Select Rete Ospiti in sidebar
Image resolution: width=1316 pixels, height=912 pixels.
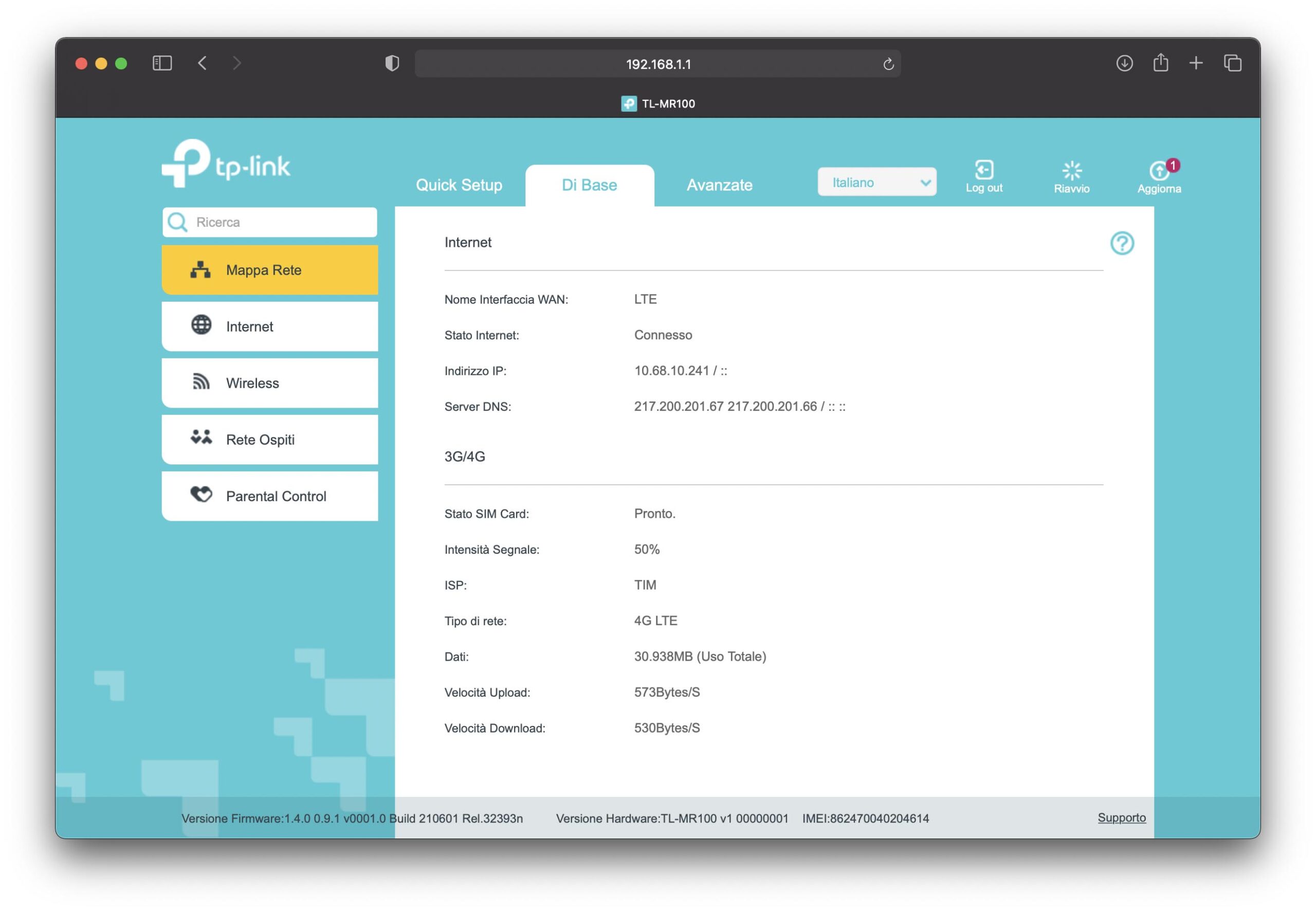270,440
